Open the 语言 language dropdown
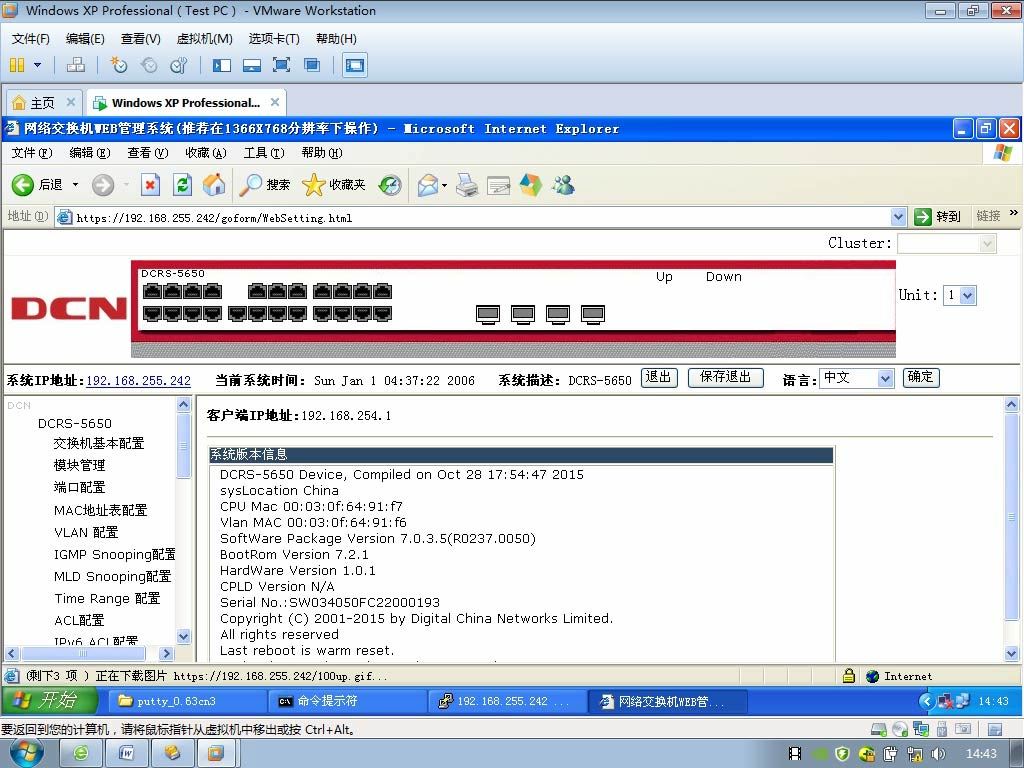This screenshot has height=768, width=1024. click(x=857, y=378)
